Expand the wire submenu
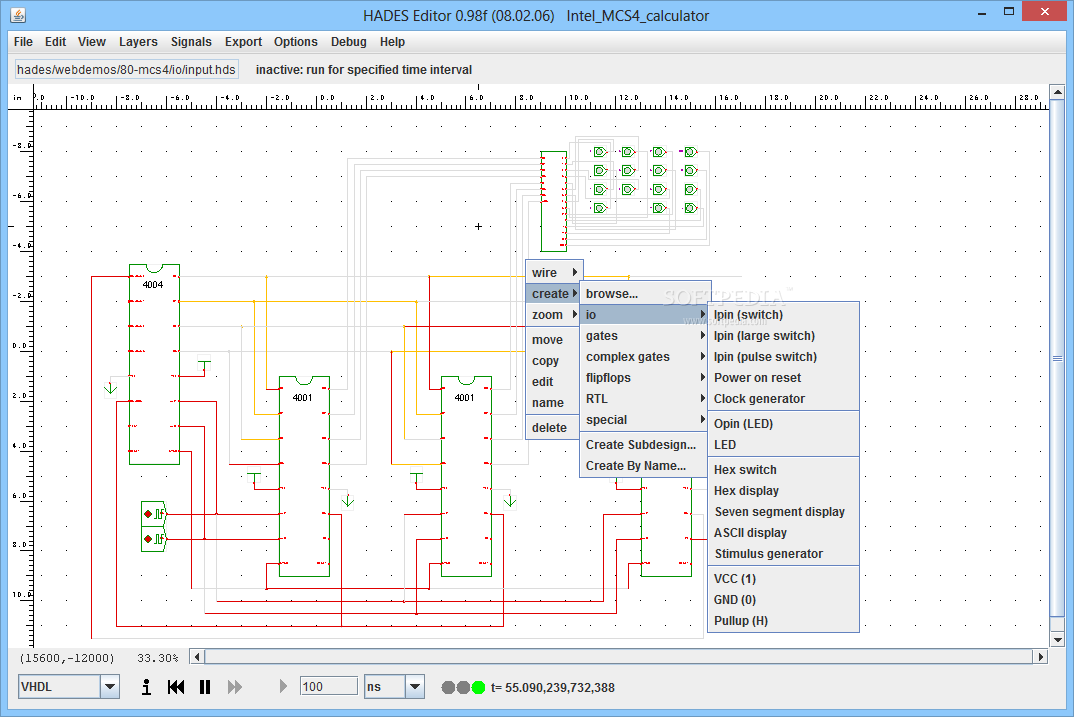1074x717 pixels. 554,273
